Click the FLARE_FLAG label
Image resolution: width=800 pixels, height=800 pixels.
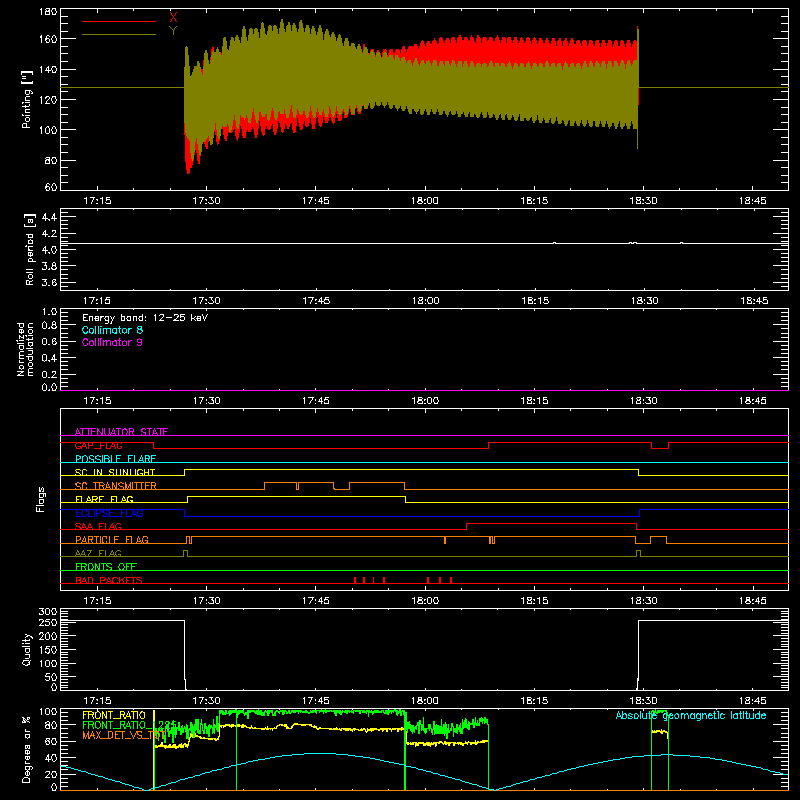[104, 499]
